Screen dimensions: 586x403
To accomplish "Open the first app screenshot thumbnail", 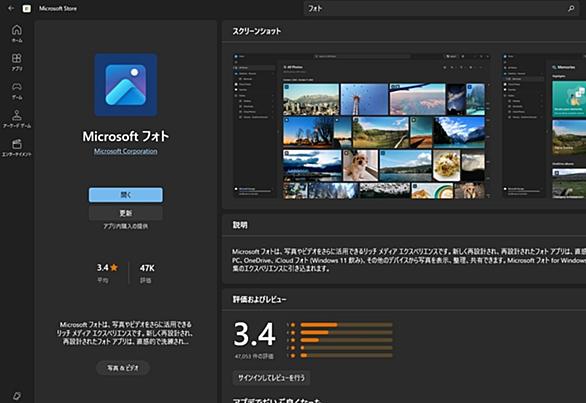I will (361, 126).
